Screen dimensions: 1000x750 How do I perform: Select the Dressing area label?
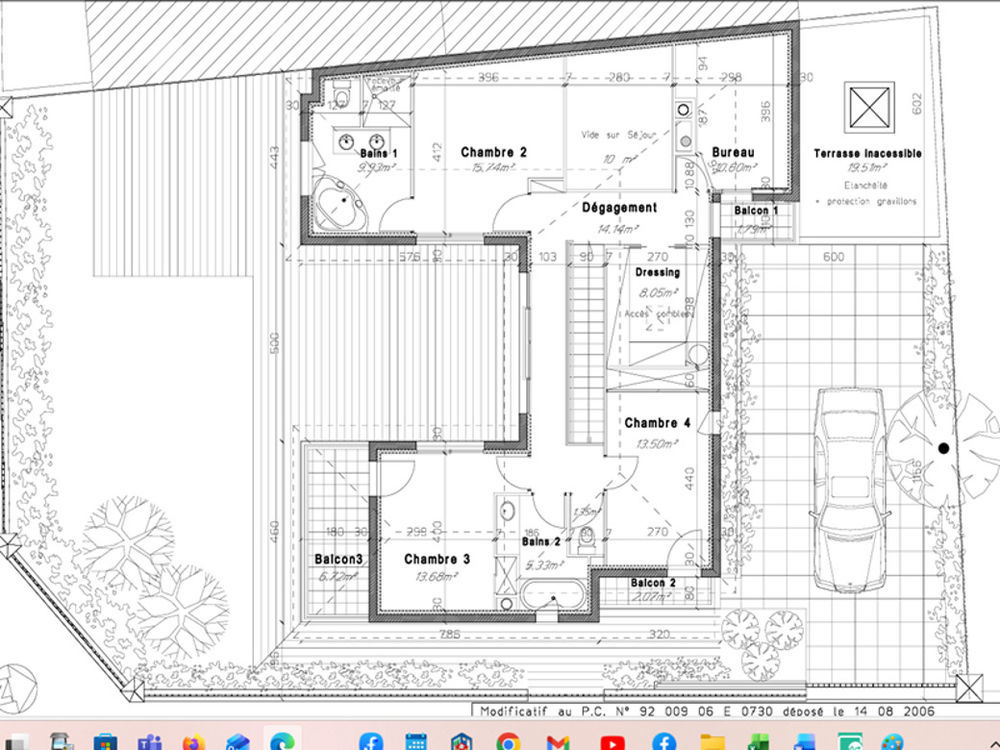tap(657, 271)
